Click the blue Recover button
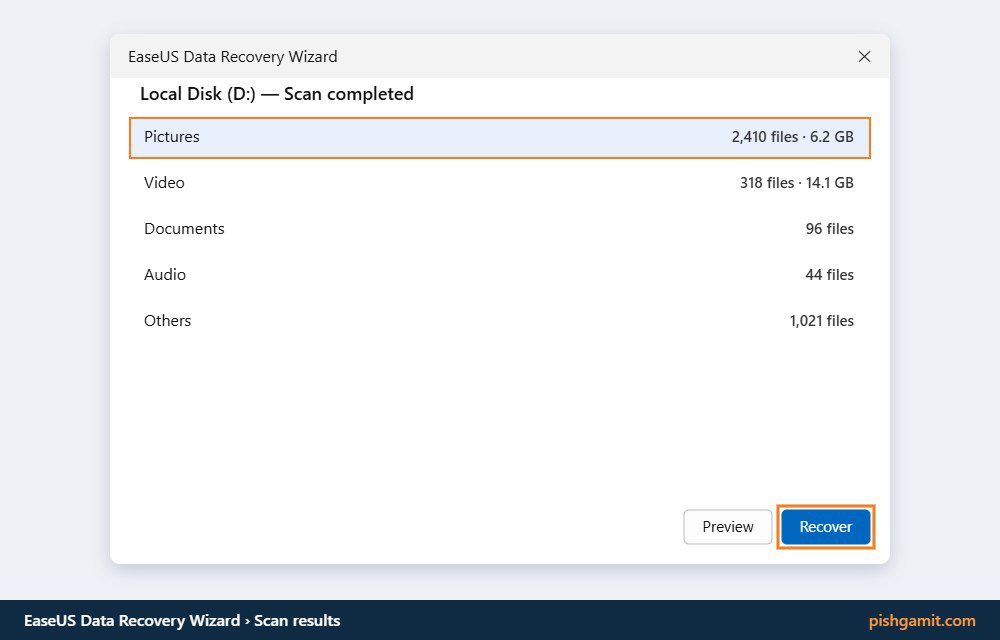The height and width of the screenshot is (640, 1000). tap(825, 527)
